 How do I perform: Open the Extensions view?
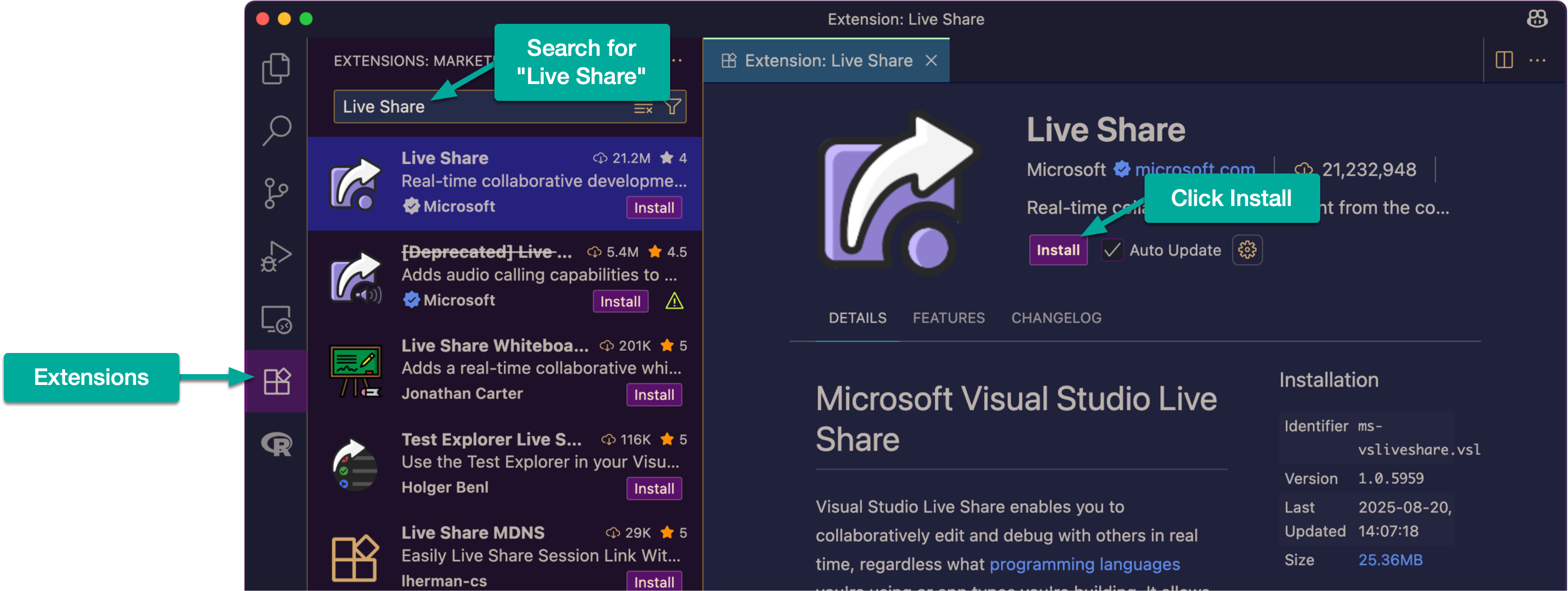pyautogui.click(x=276, y=381)
